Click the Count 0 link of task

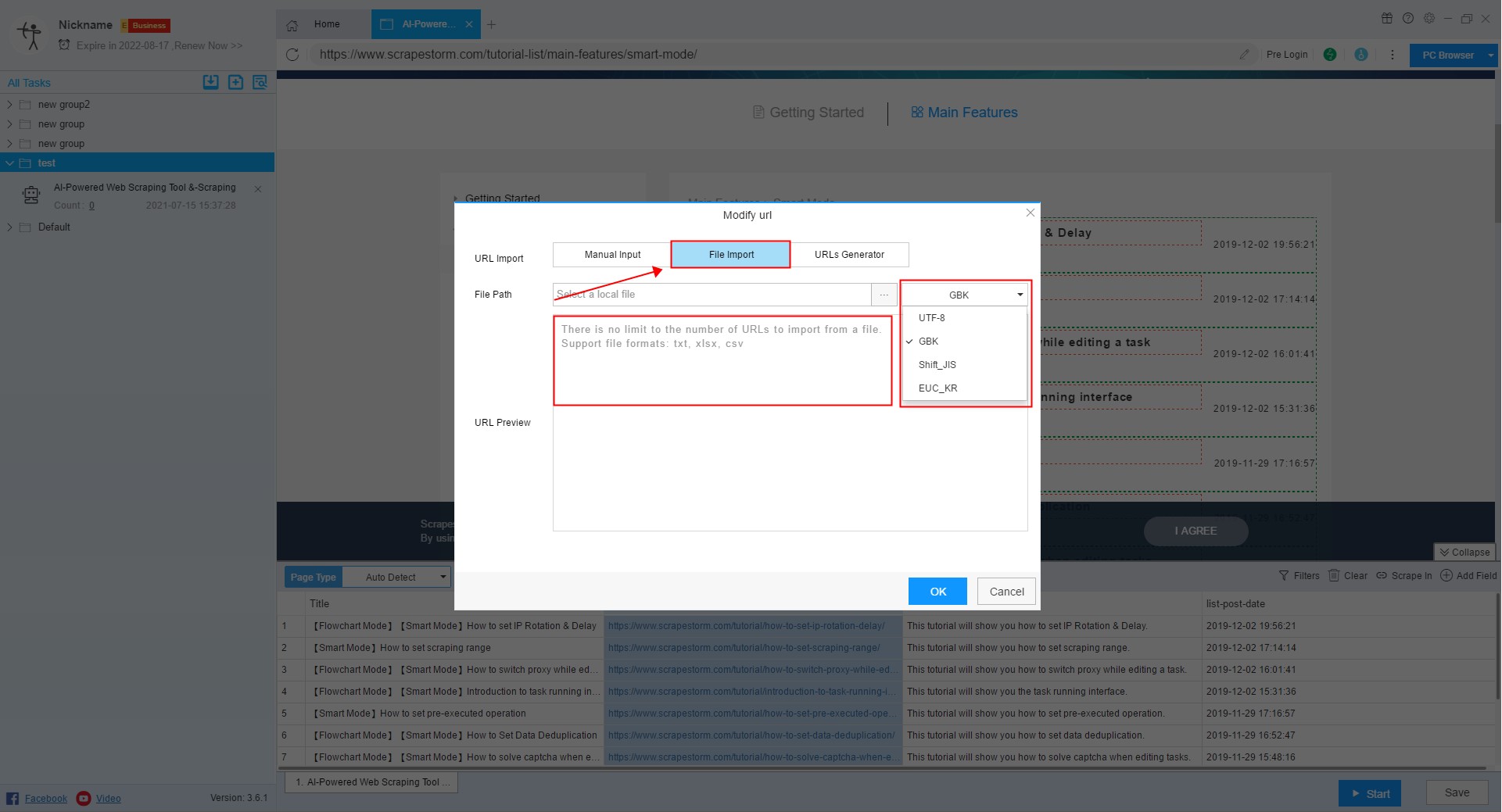coord(91,206)
